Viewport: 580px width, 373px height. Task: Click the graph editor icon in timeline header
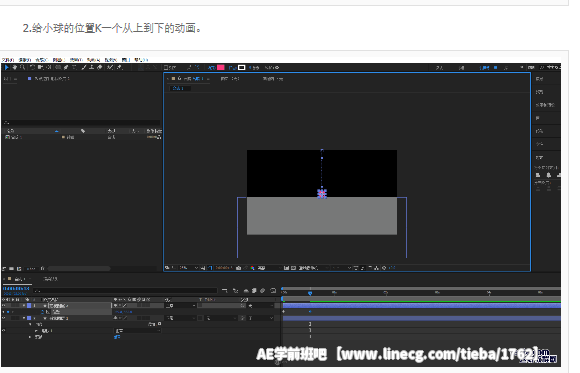273,291
